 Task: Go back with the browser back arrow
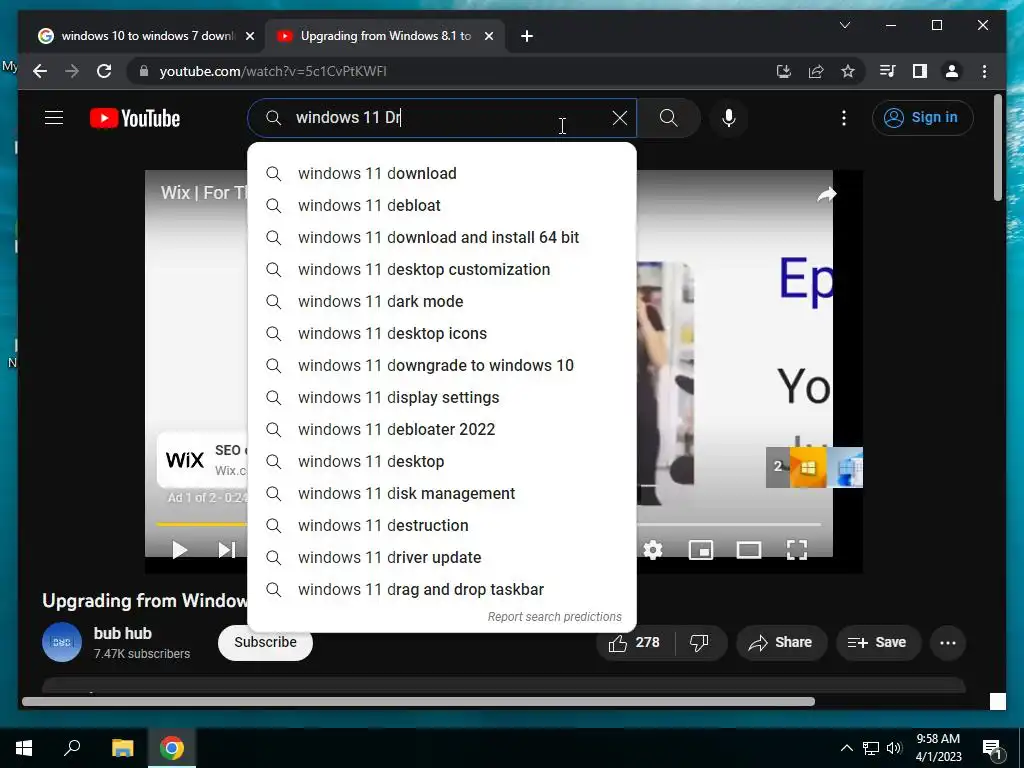[x=40, y=71]
